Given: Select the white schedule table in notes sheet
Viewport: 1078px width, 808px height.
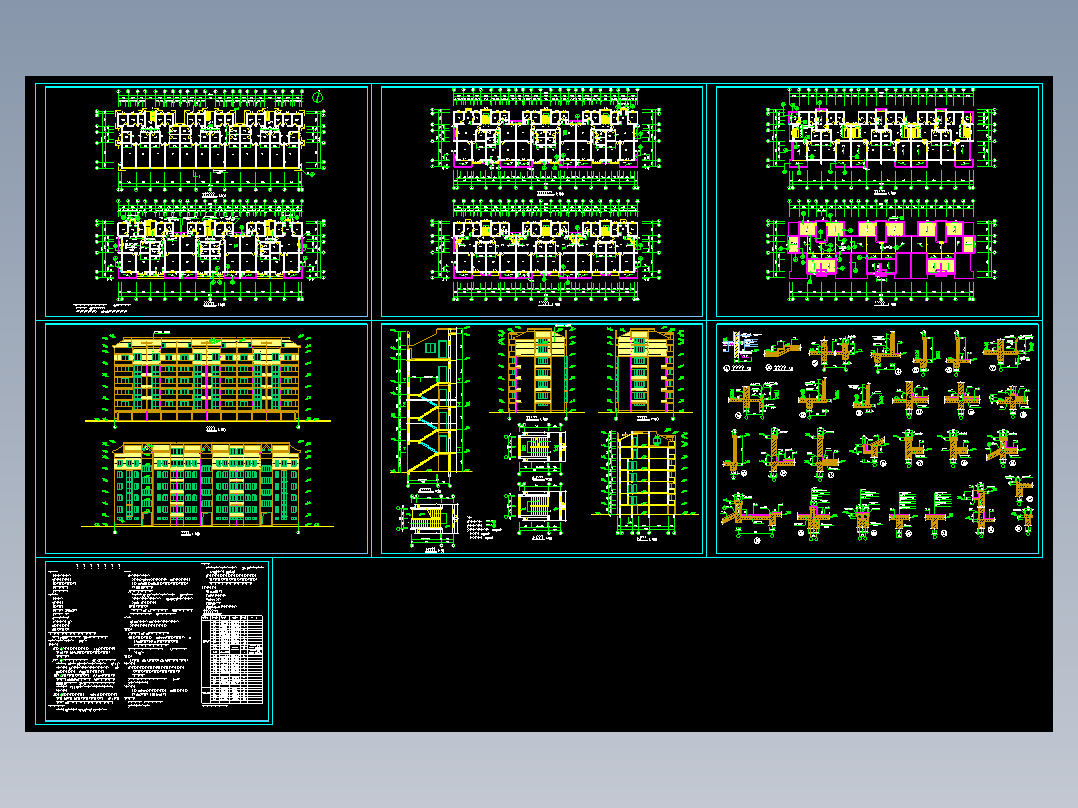Looking at the screenshot, I should (232, 659).
